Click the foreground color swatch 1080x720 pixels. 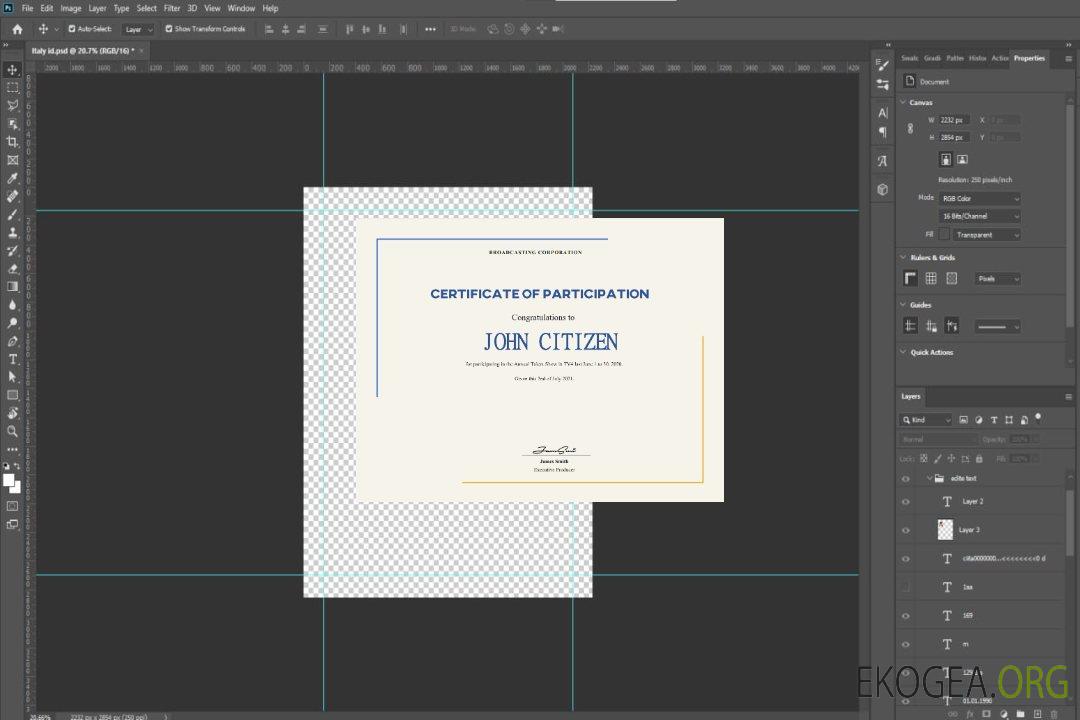(x=9, y=481)
